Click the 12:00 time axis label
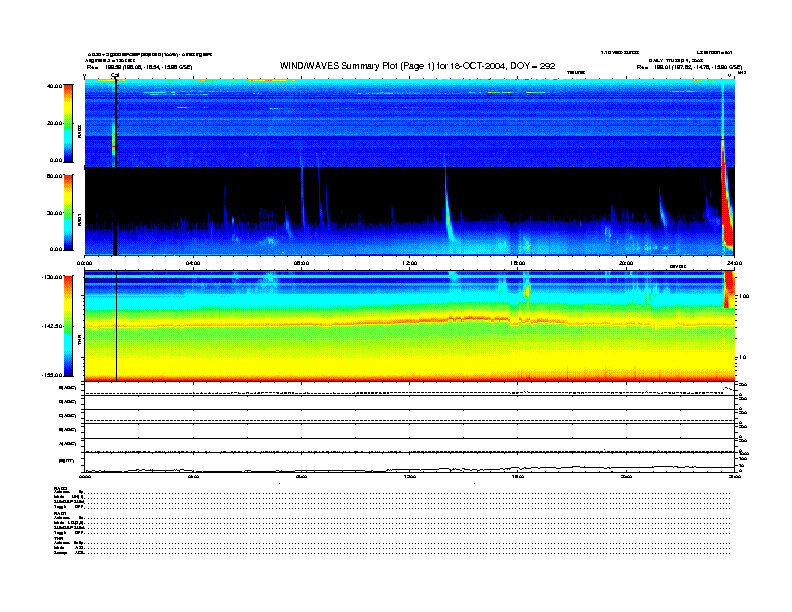Viewport: 792px width, 612px height. coord(409,263)
